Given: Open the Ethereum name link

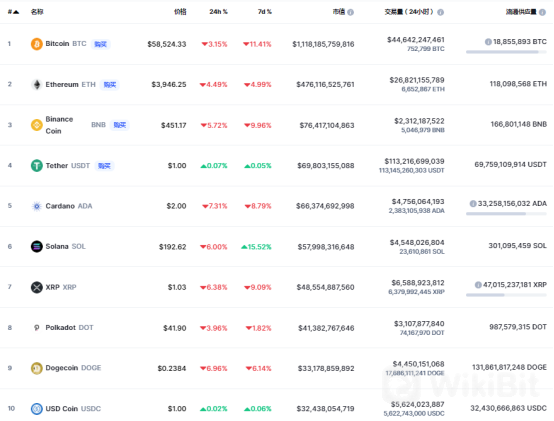Looking at the screenshot, I should click(x=62, y=84).
